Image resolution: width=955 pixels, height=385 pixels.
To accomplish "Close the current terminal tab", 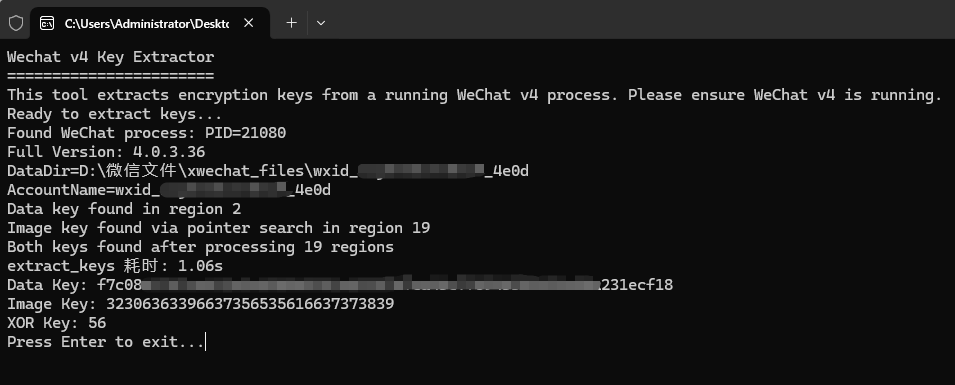I will point(248,23).
